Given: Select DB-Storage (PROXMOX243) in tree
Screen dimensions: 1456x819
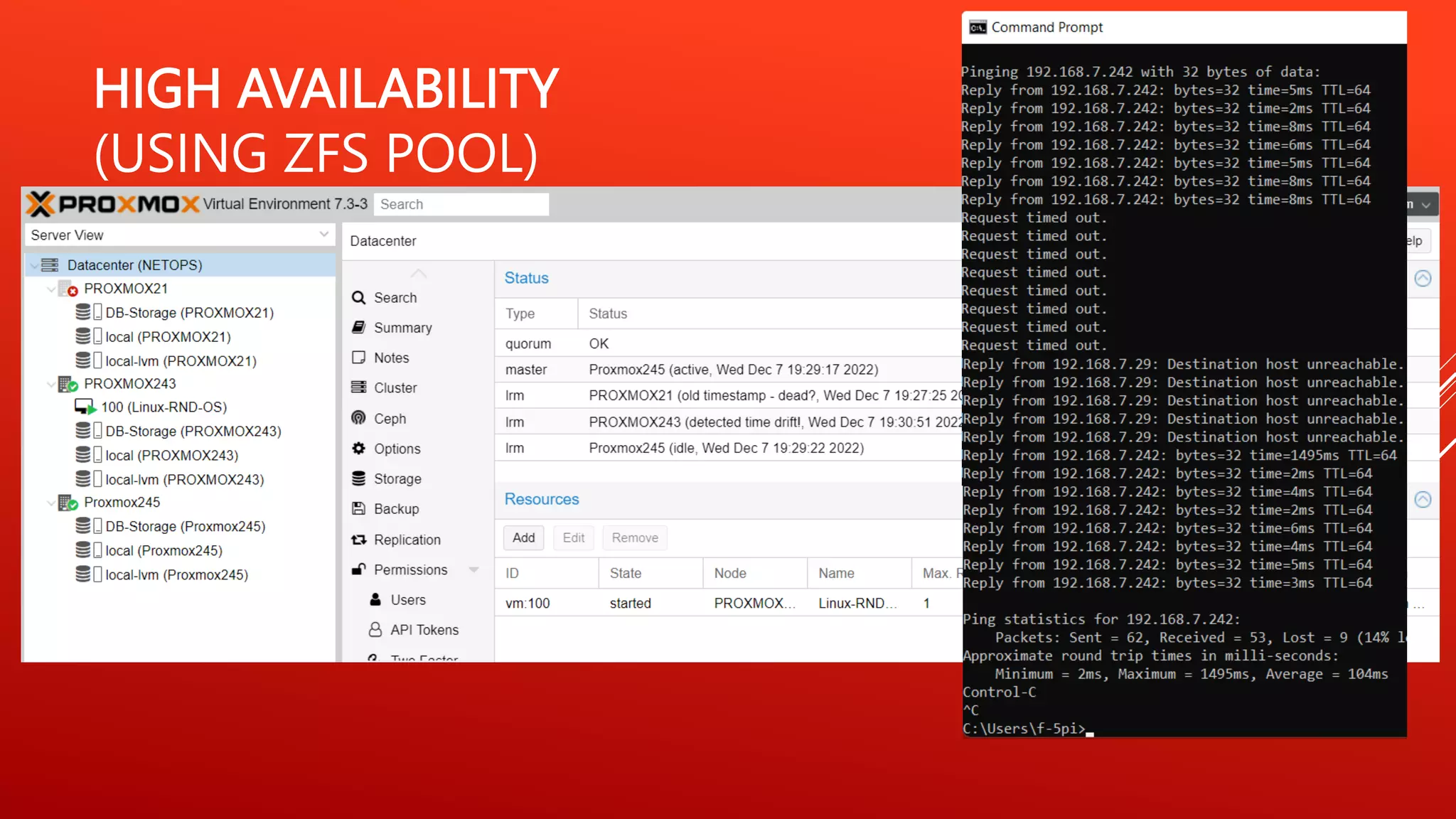Looking at the screenshot, I should (193, 432).
